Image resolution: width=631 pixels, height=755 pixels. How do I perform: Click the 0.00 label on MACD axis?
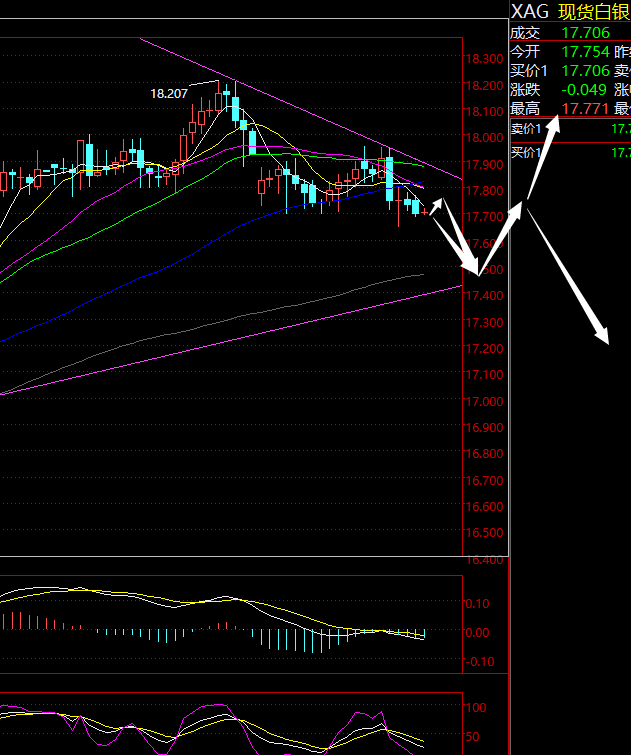[478, 633]
